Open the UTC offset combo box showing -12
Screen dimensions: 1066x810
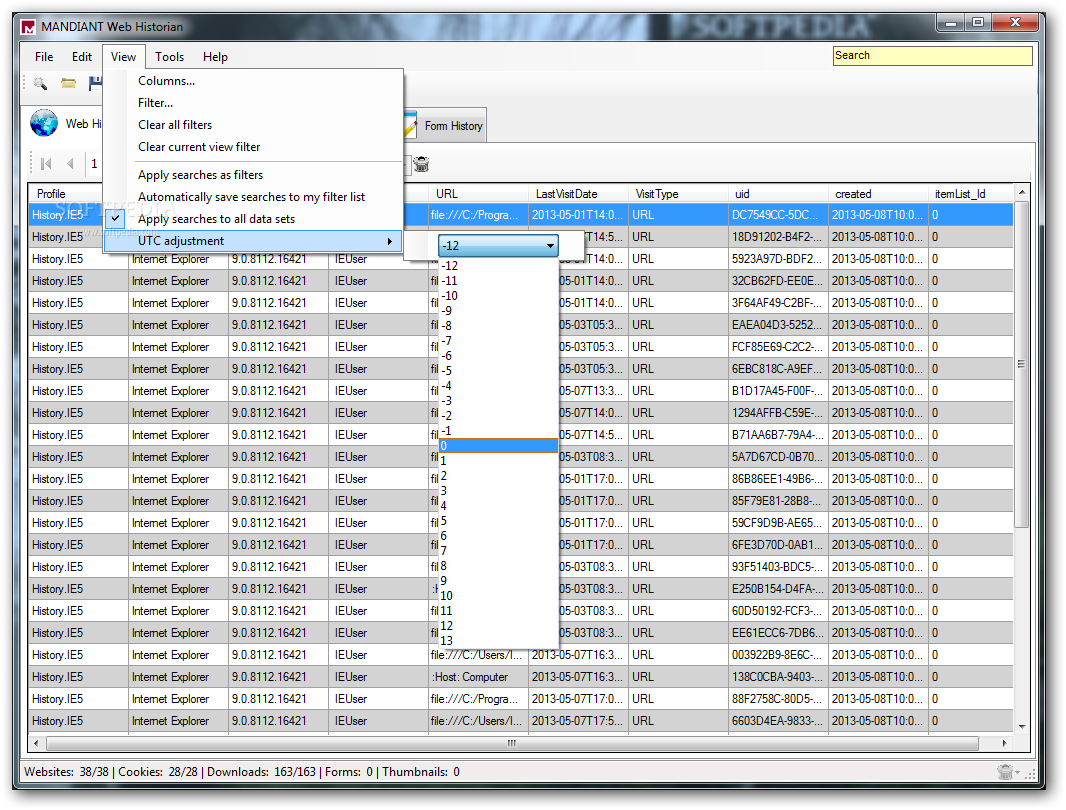tap(498, 246)
